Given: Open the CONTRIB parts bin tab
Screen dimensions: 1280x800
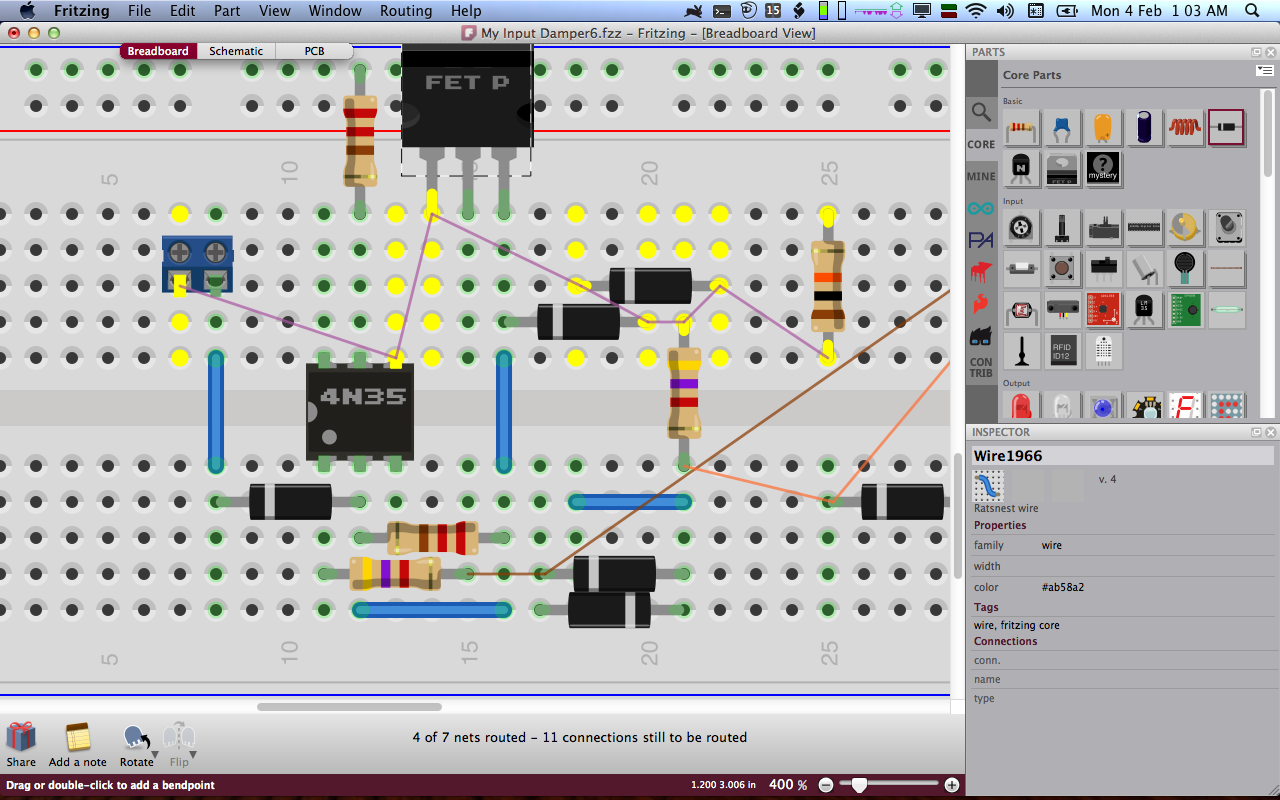Looking at the screenshot, I should click(x=981, y=368).
